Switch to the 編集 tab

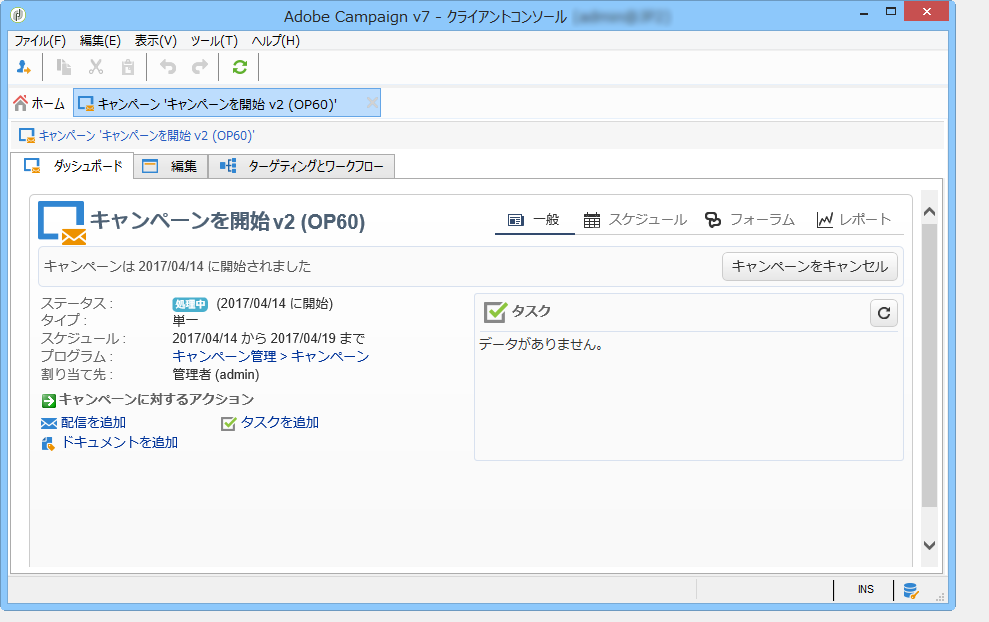point(171,167)
